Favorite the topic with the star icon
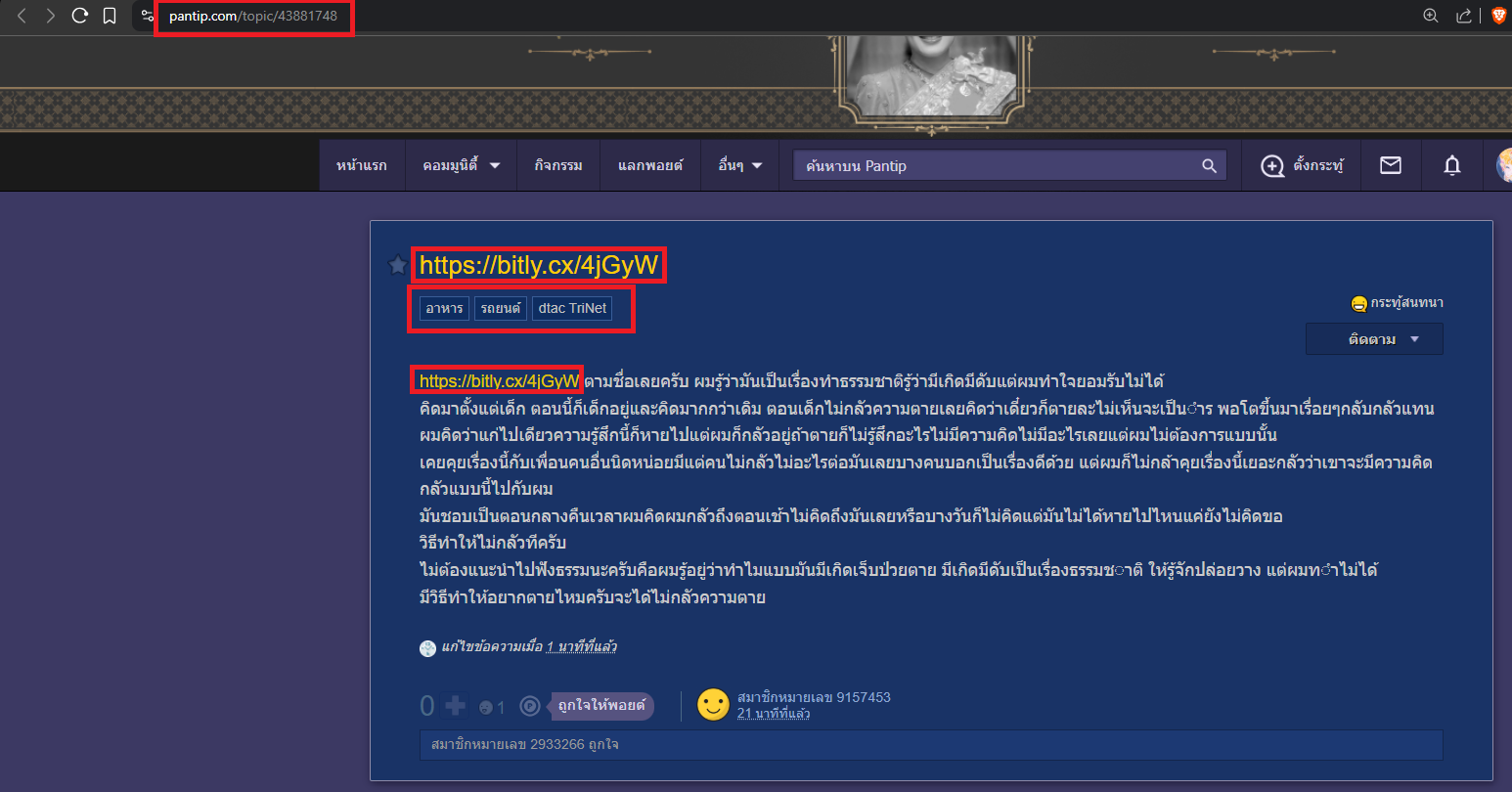1512x792 pixels. [397, 265]
